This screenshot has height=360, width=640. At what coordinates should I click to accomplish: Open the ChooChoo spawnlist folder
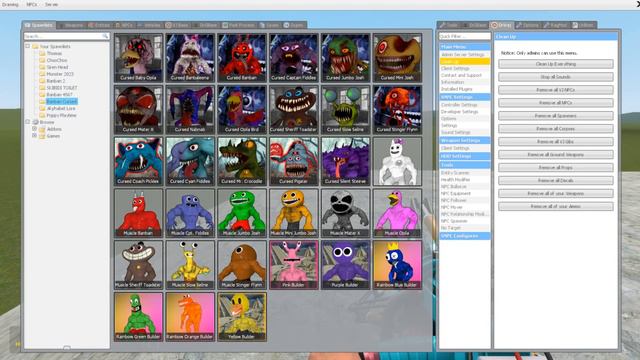click(57, 60)
